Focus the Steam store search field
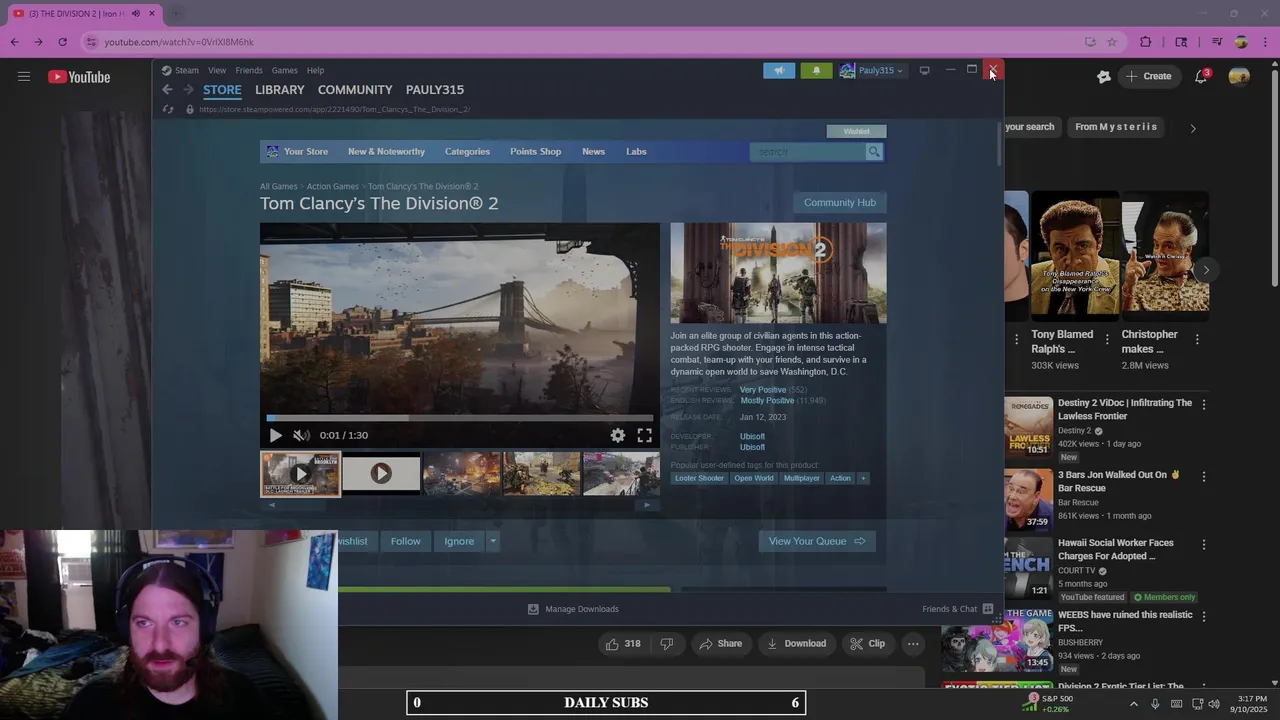Image resolution: width=1280 pixels, height=720 pixels. coord(808,152)
